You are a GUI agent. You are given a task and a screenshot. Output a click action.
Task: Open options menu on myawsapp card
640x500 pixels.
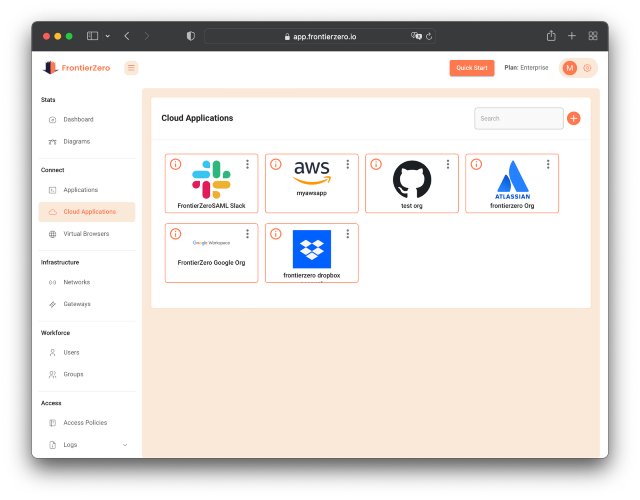pyautogui.click(x=348, y=164)
